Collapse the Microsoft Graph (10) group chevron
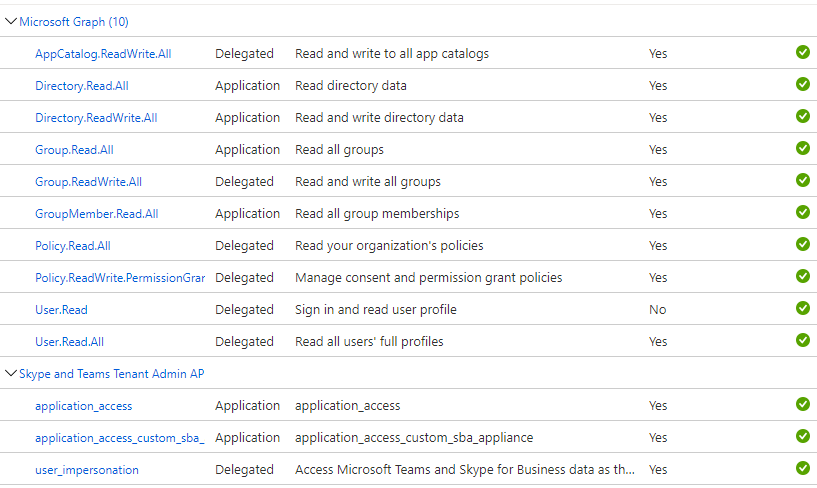 tap(10, 21)
